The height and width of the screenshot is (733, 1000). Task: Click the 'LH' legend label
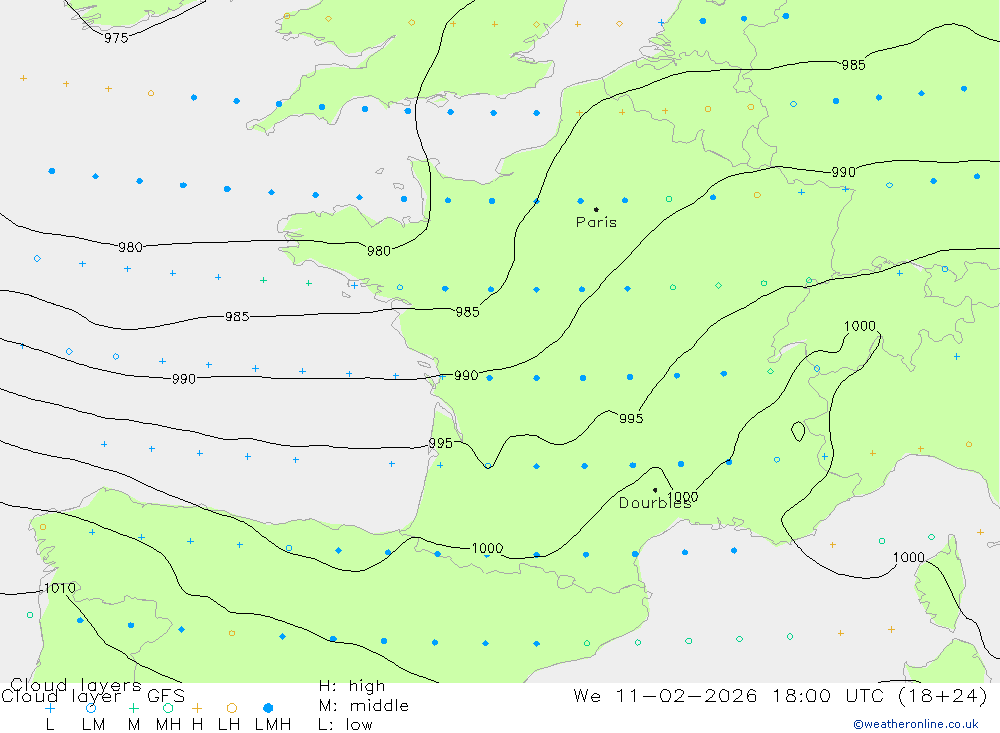229,725
